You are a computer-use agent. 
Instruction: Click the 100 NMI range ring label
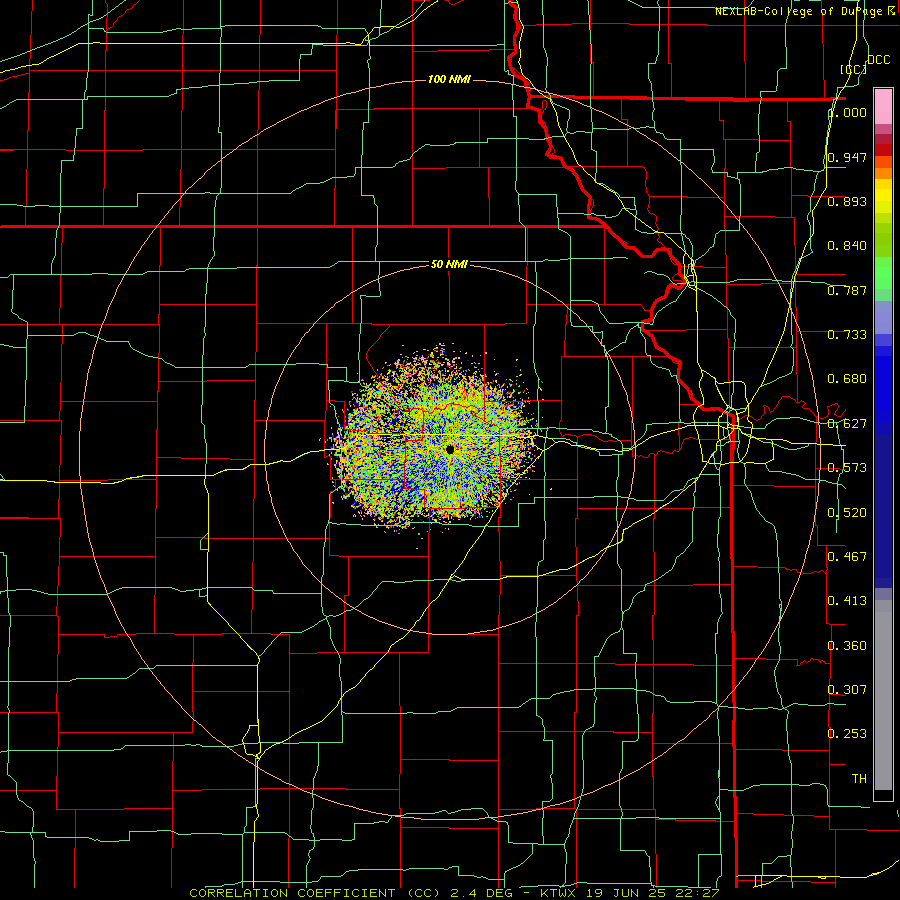tap(449, 79)
